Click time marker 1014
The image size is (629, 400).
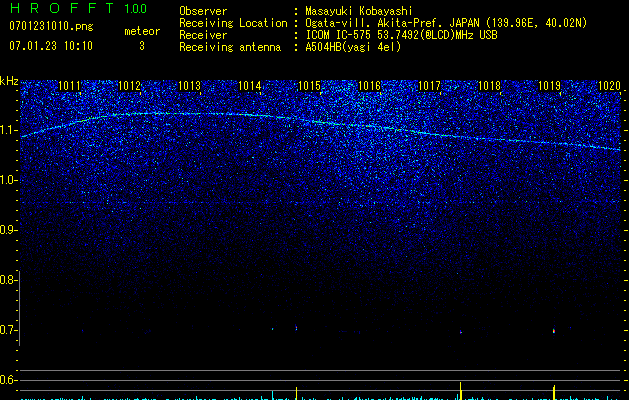[x=250, y=86]
